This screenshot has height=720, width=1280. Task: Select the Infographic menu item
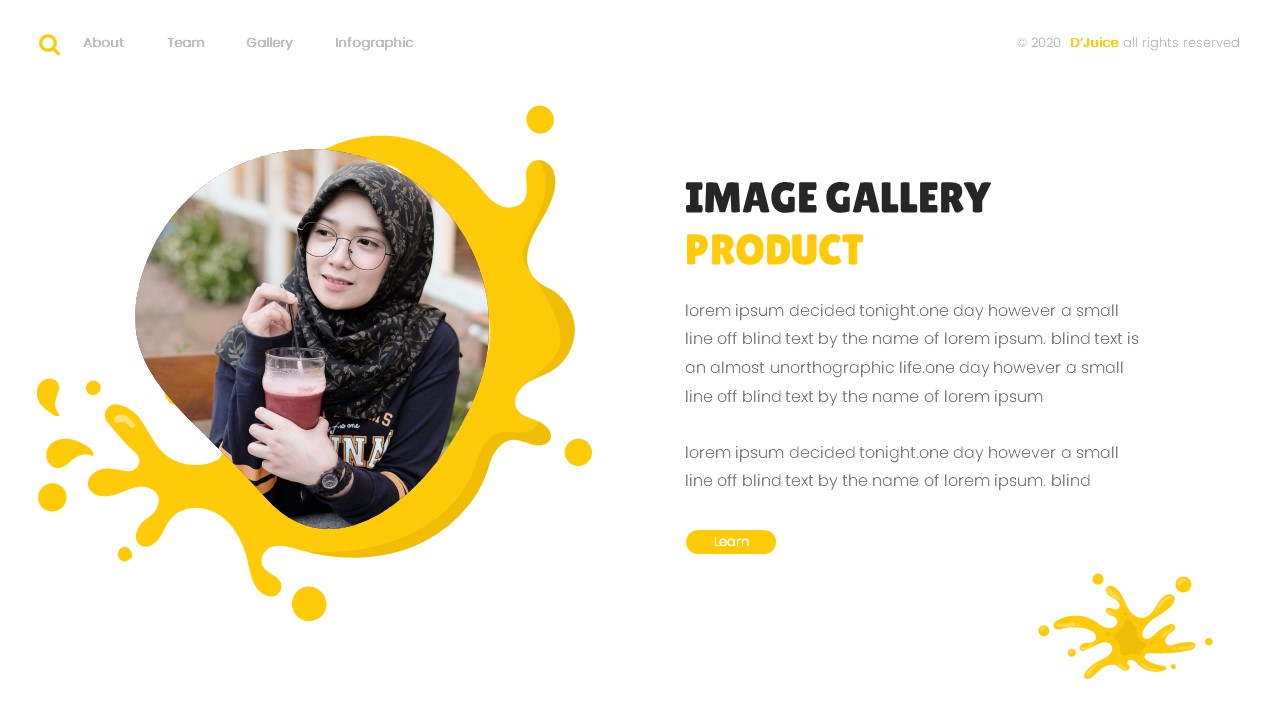click(x=374, y=43)
